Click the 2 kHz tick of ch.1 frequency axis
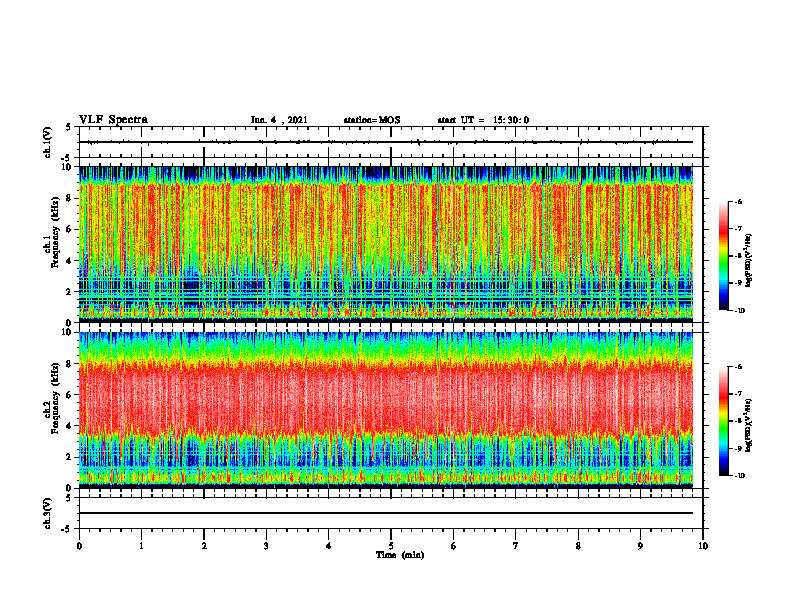 (x=70, y=291)
